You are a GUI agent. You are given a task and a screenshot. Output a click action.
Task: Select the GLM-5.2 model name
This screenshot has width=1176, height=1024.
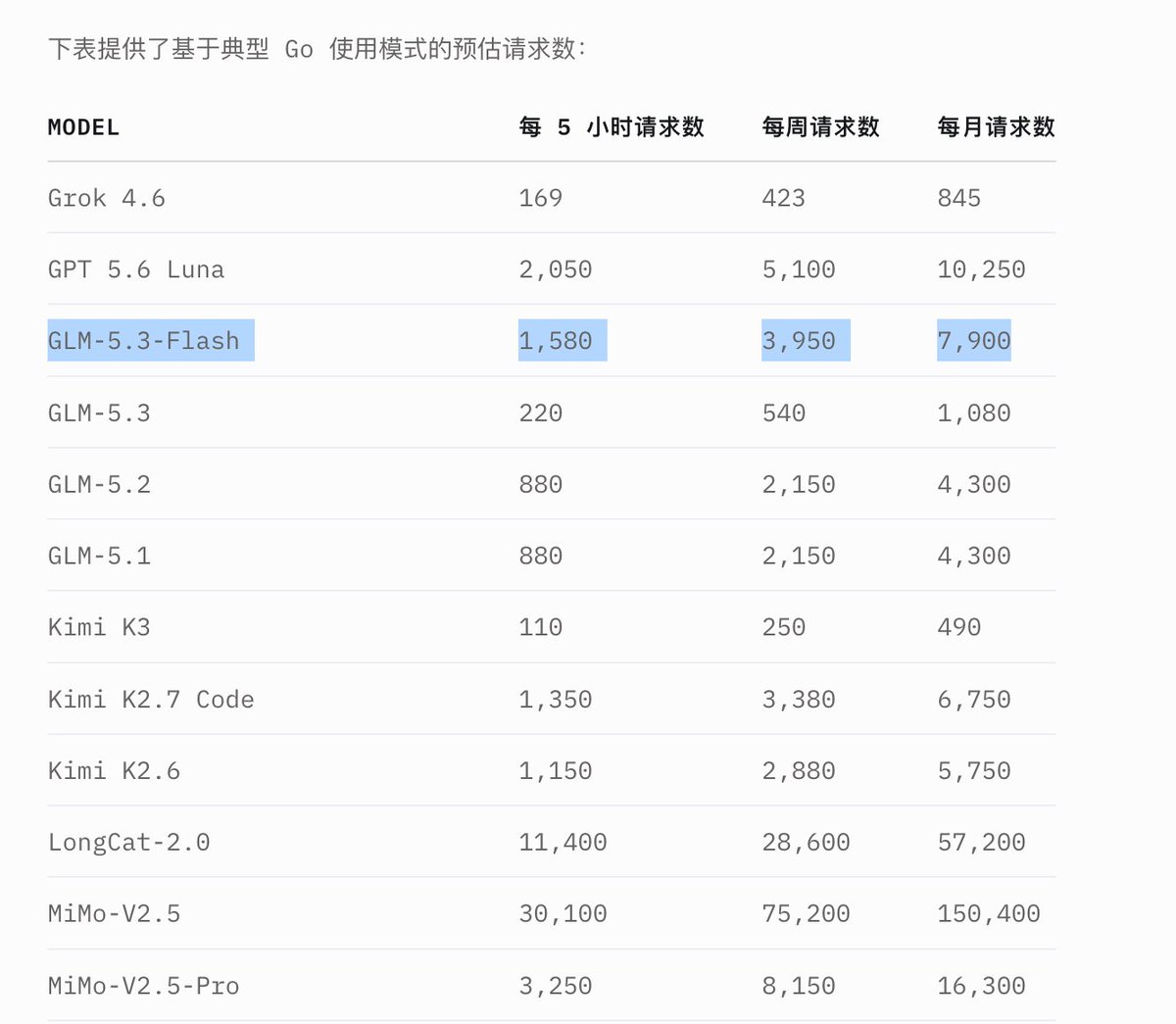[99, 484]
